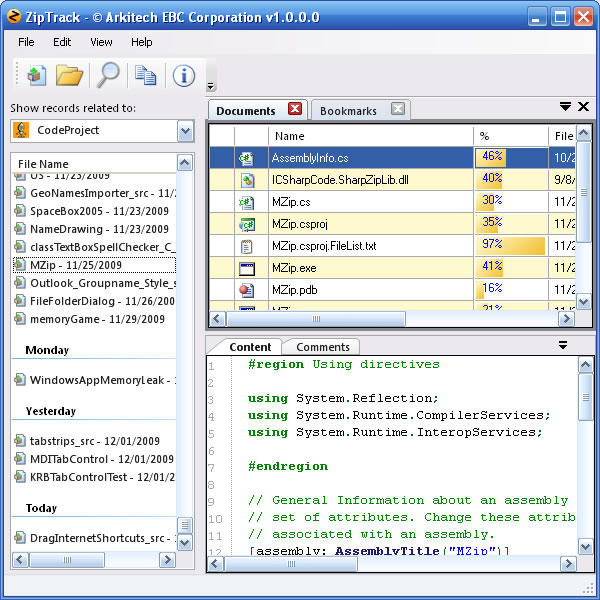Click the document grid scroll-right arrow

[566, 318]
